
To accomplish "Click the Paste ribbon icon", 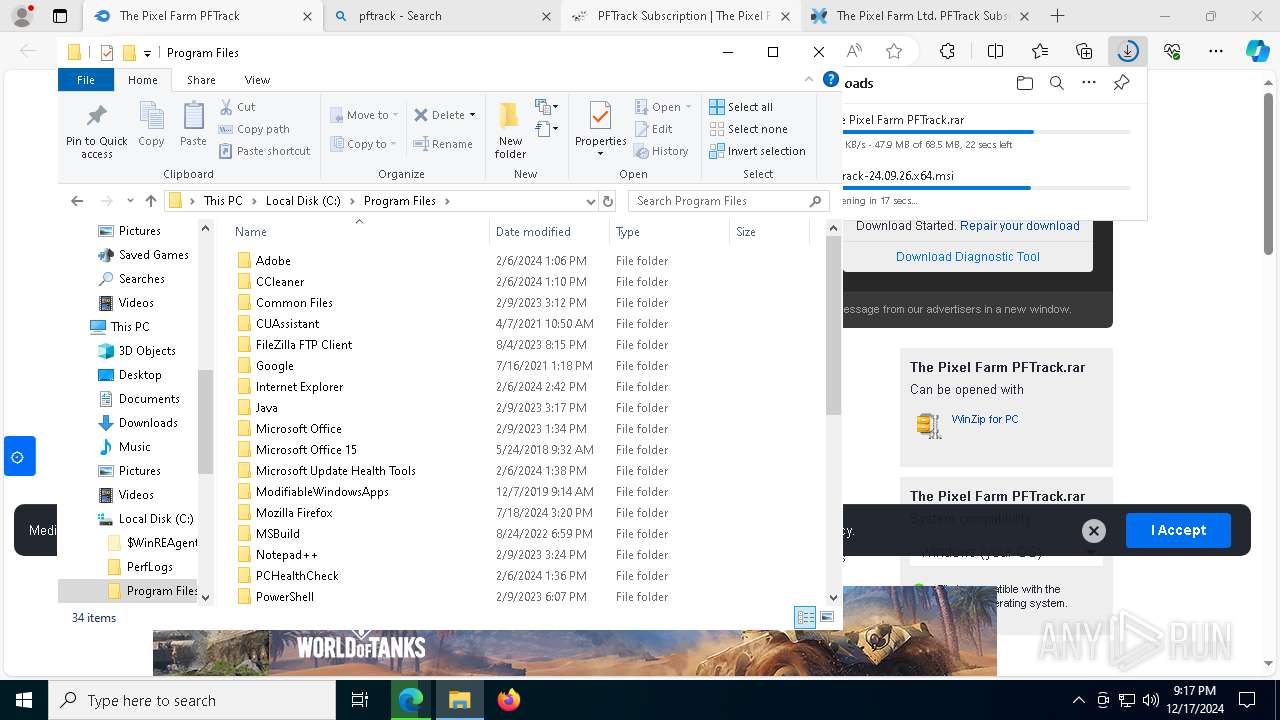I will point(193,125).
